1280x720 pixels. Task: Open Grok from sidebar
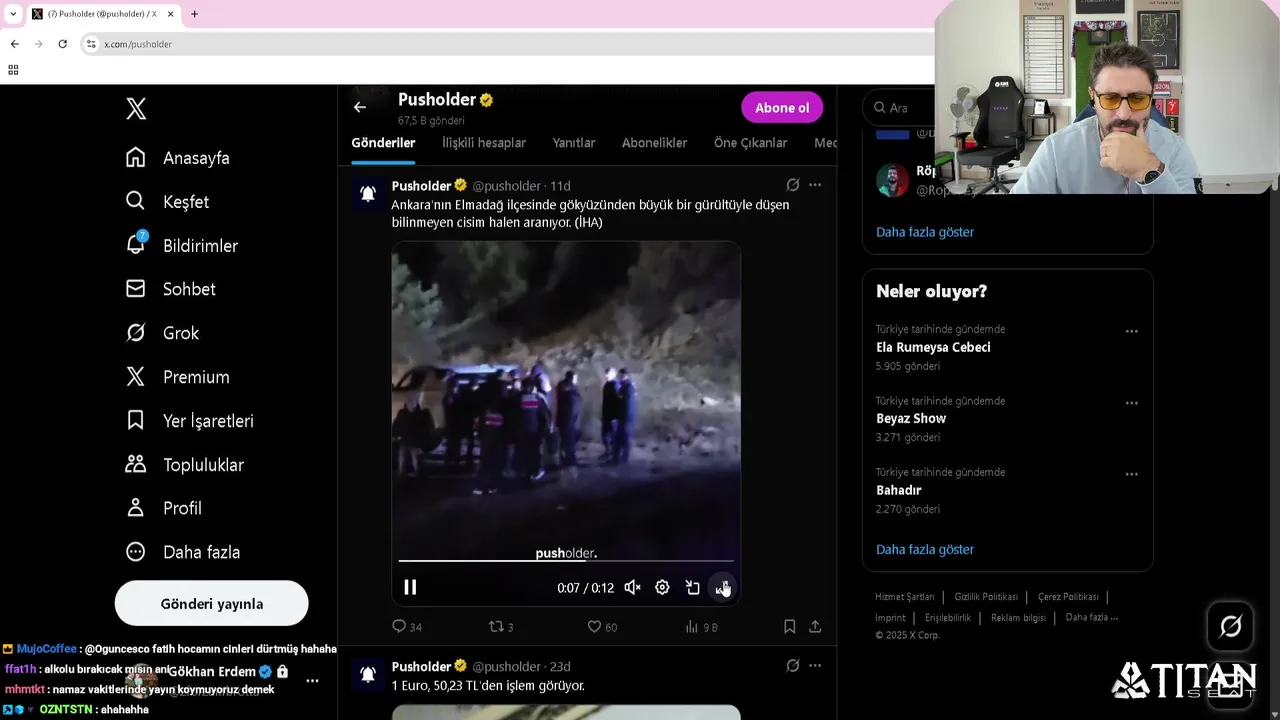[x=162, y=333]
